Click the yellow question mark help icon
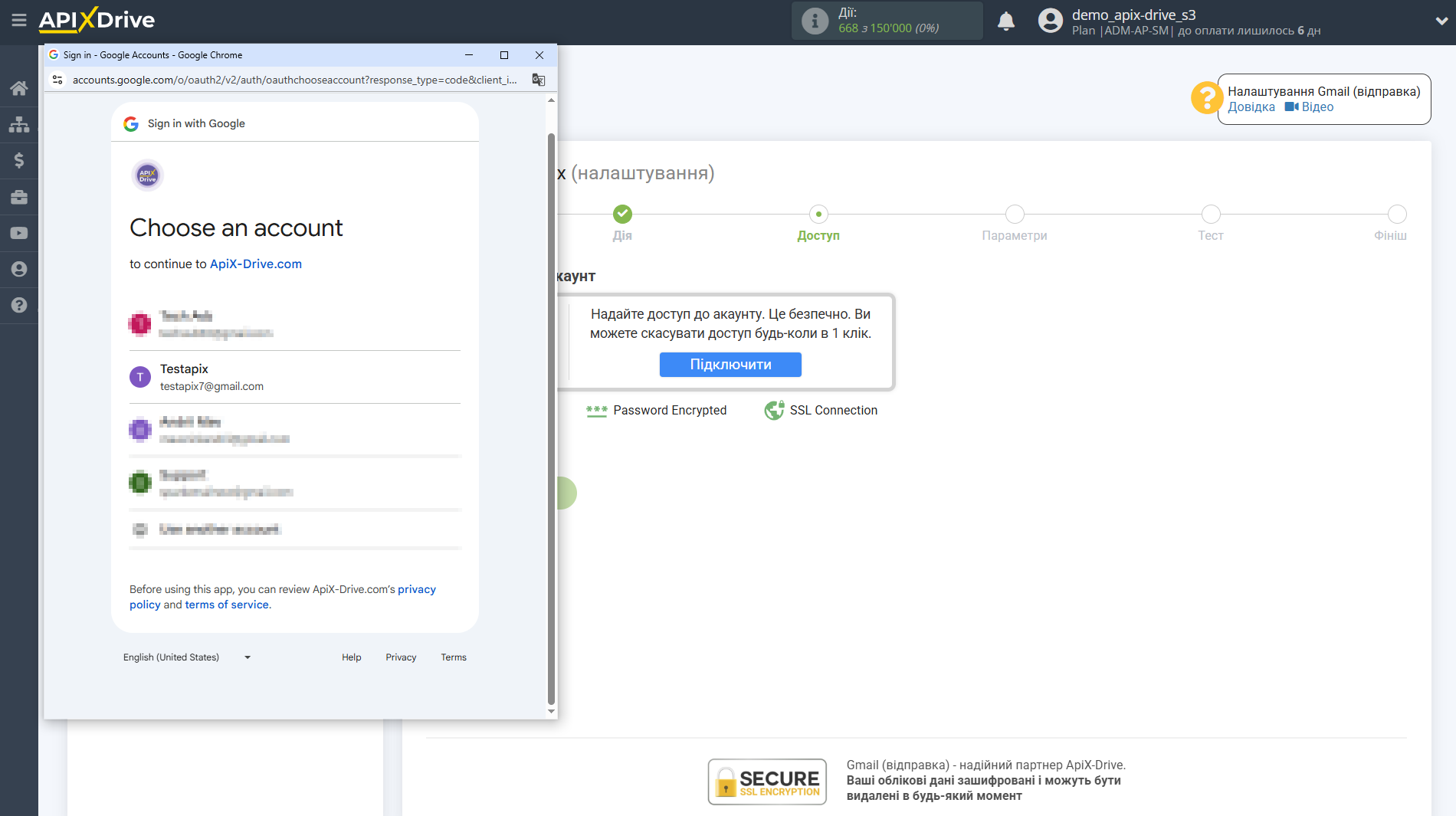The width and height of the screenshot is (1456, 816). 1206,98
